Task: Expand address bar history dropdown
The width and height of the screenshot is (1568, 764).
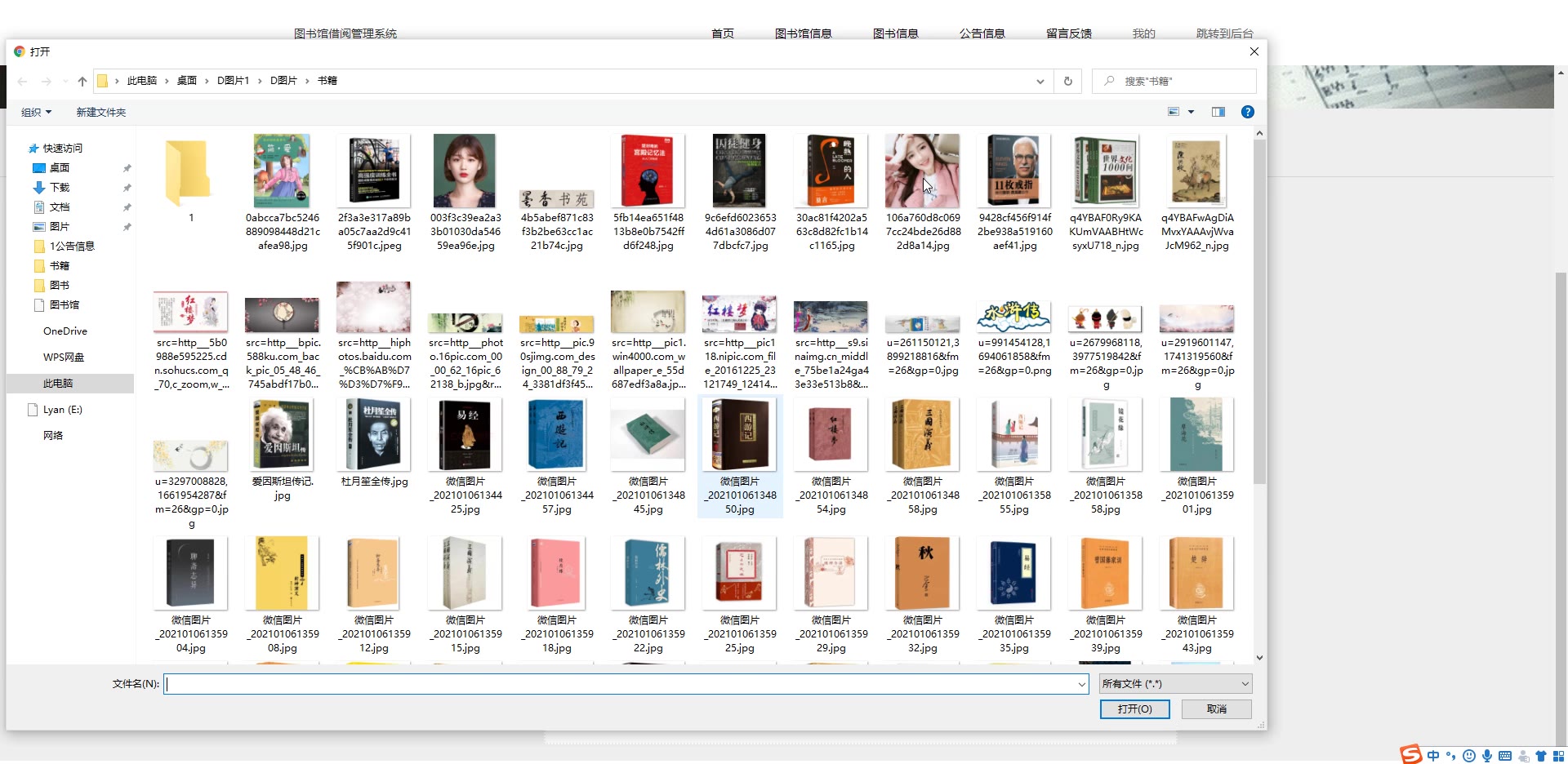Action: coord(1040,81)
